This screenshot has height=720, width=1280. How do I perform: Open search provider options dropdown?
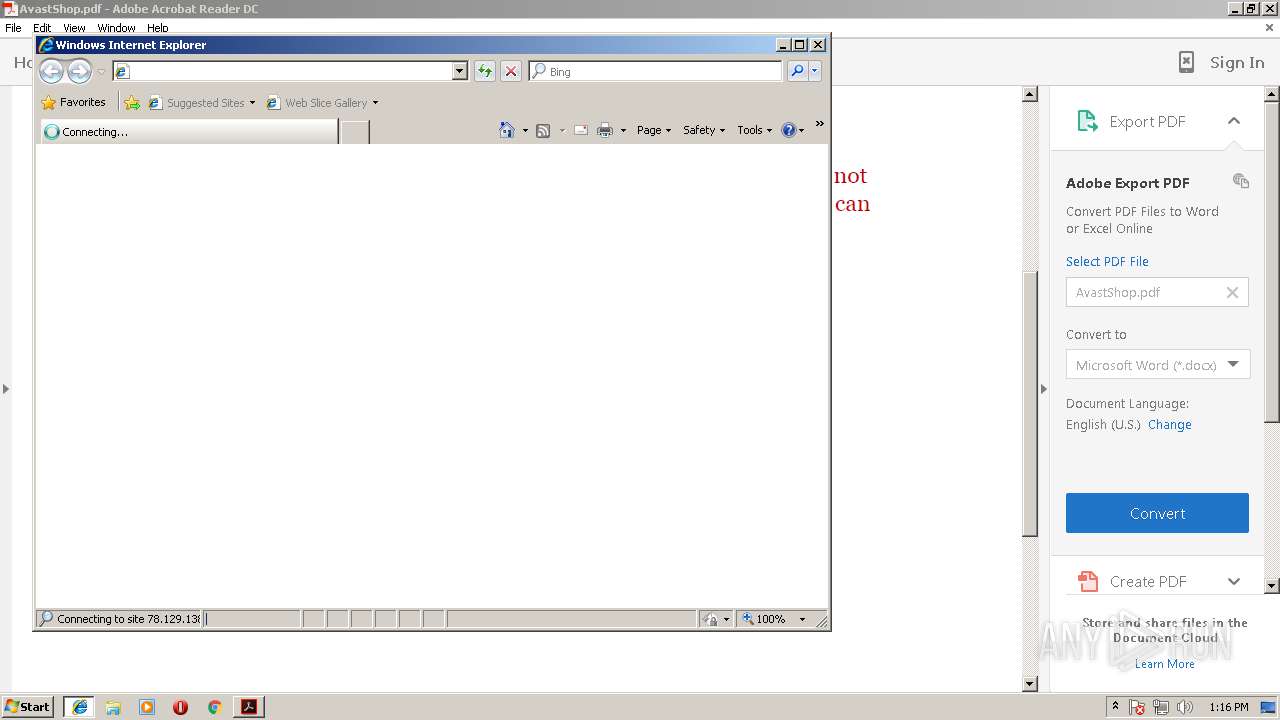(x=815, y=71)
